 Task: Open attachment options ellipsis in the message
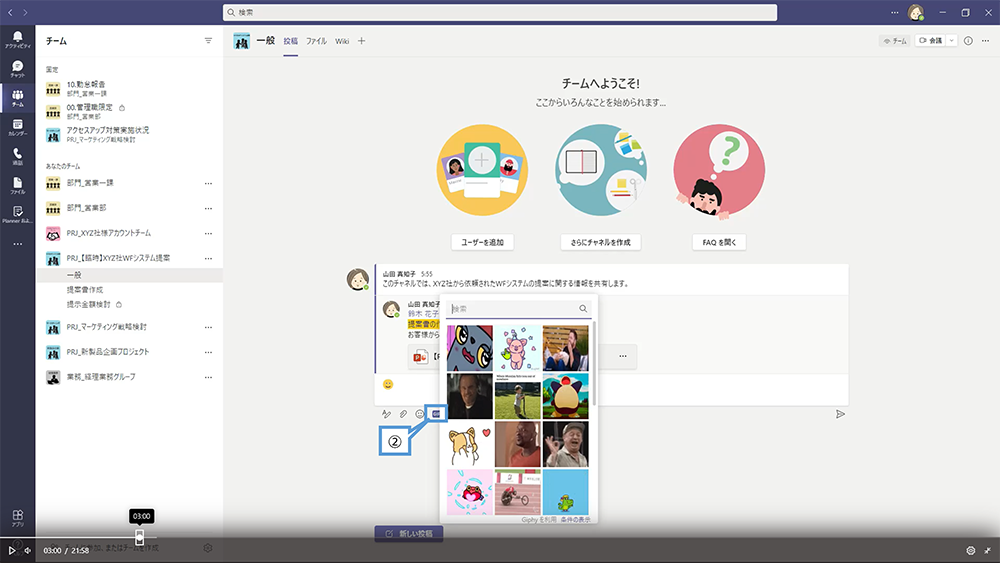pyautogui.click(x=622, y=356)
